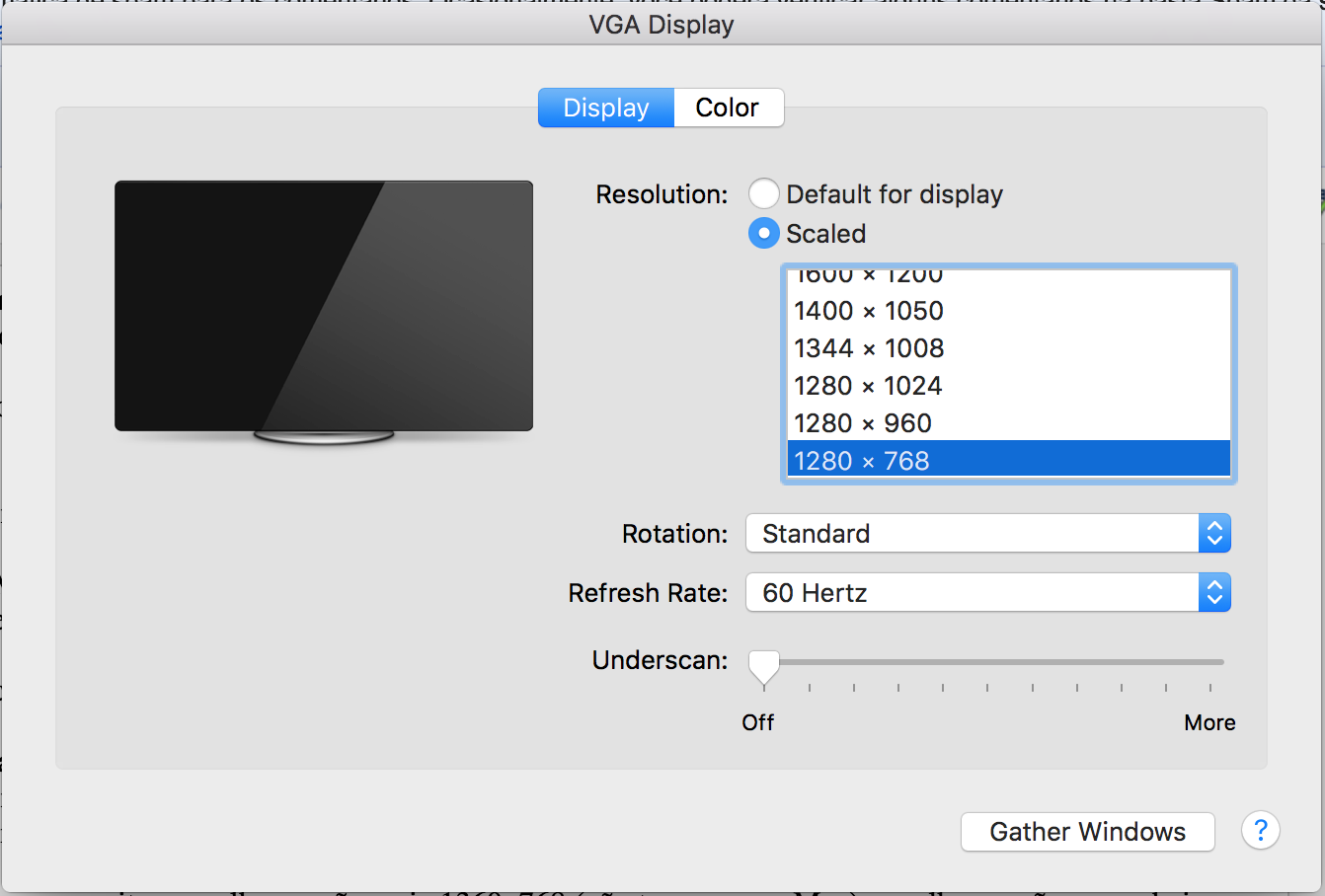
Task: Click the Gather Windows button
Action: (1088, 832)
